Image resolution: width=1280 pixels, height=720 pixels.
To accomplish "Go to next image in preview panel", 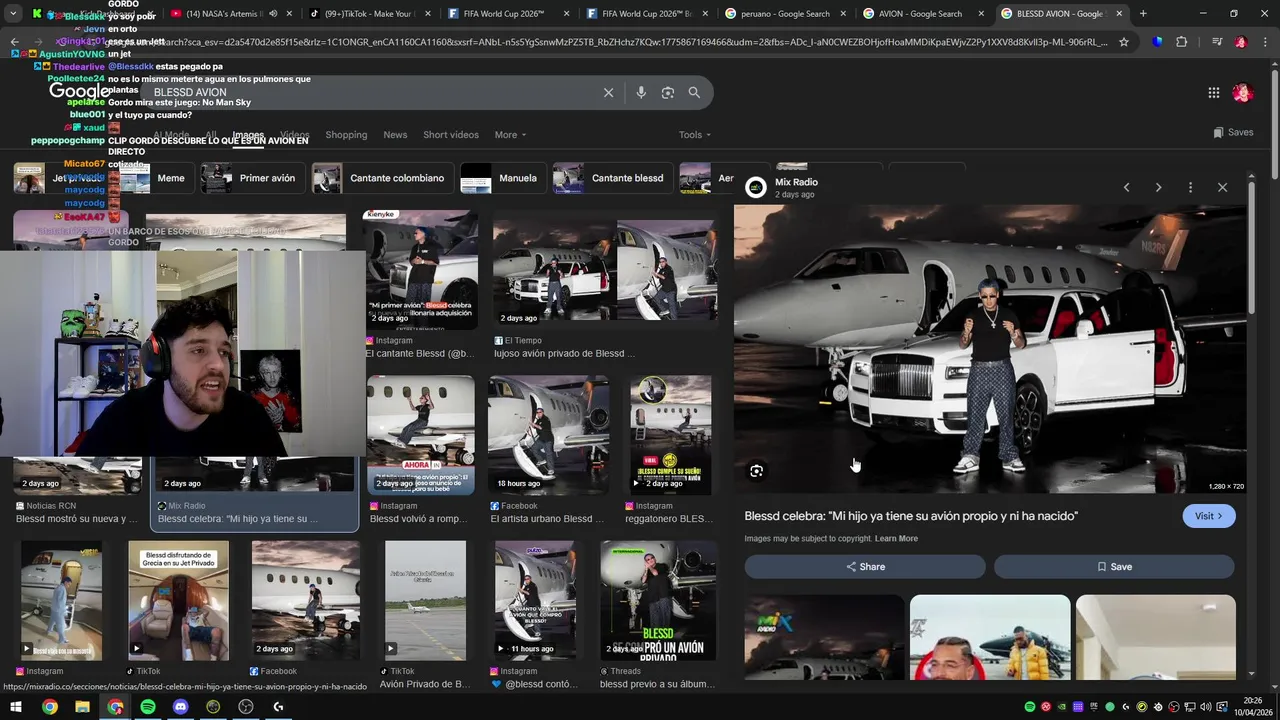I will pos(1158,187).
